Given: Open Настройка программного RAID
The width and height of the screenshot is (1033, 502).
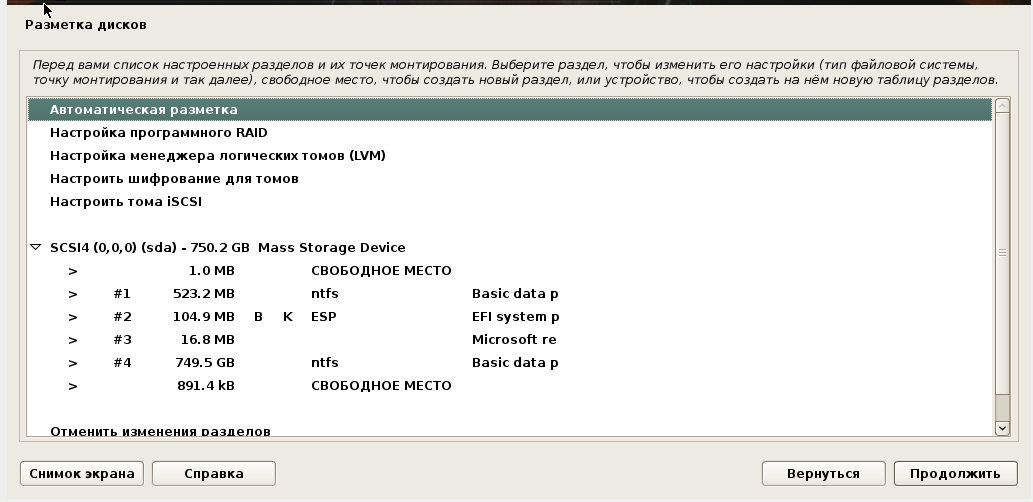Looking at the screenshot, I should 158,133.
